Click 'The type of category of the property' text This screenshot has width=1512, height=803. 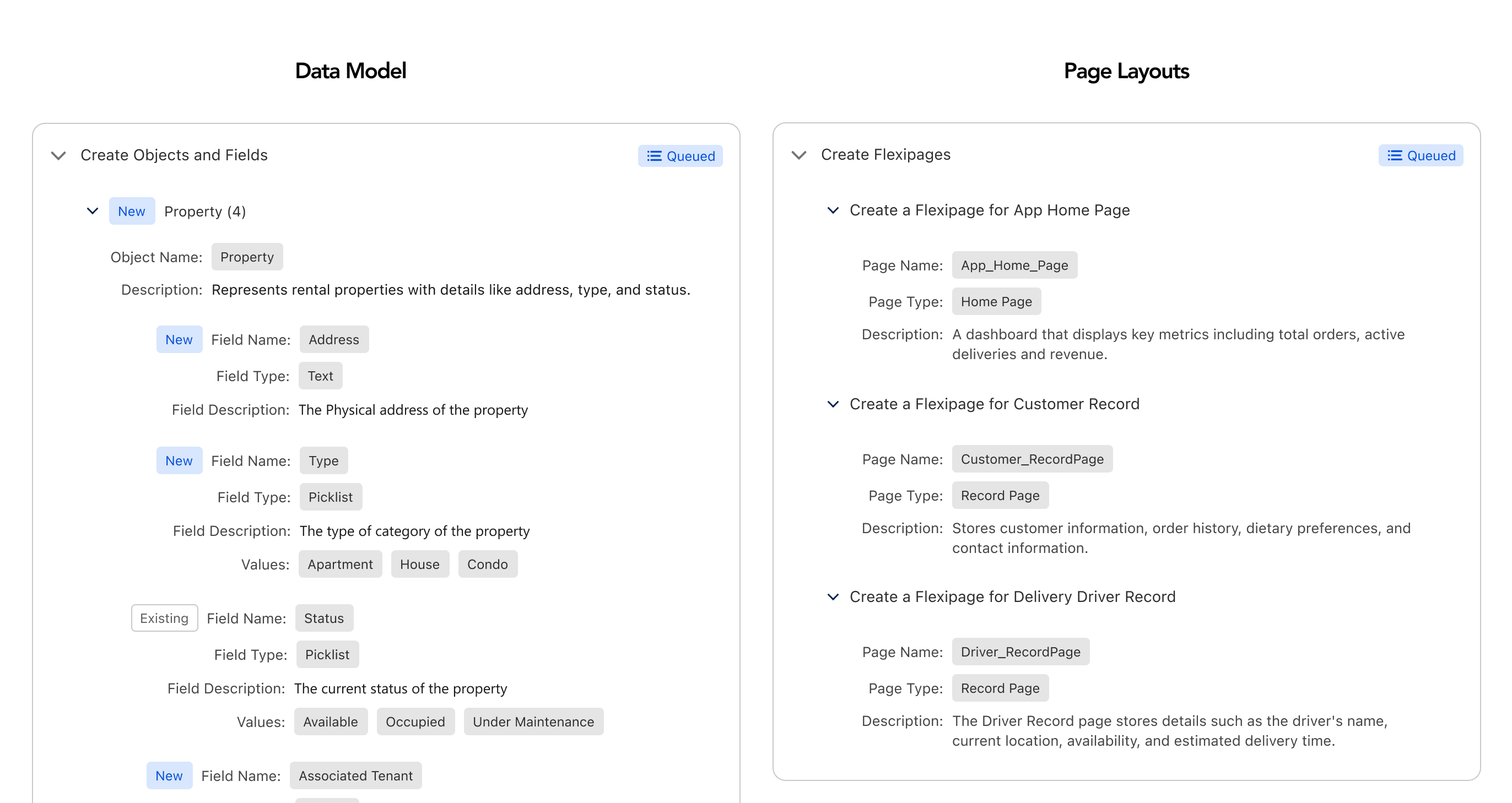[x=414, y=531]
